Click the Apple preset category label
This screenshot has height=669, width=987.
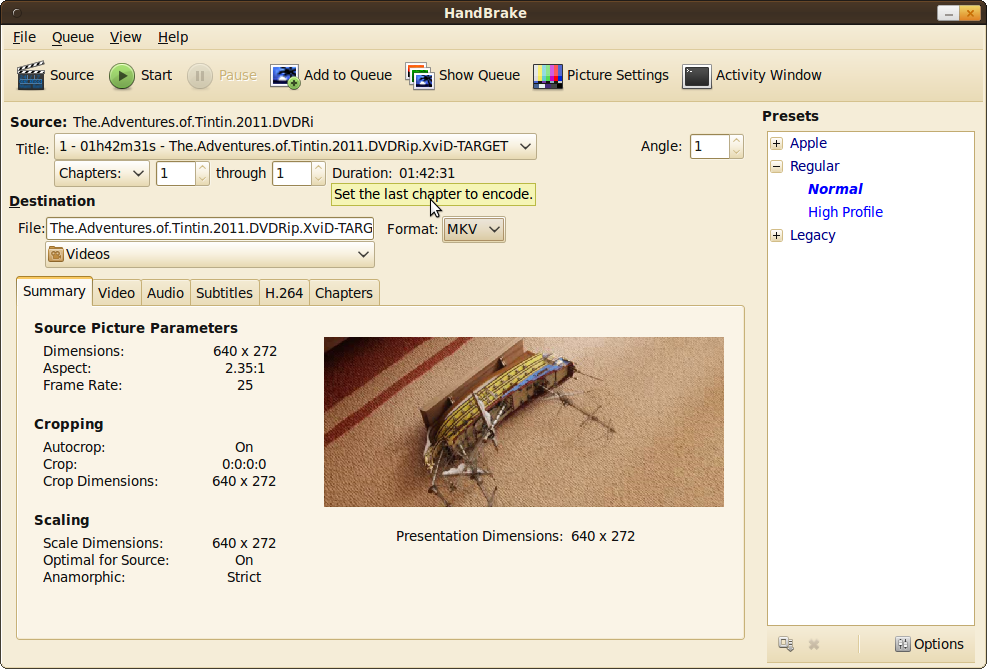click(808, 143)
